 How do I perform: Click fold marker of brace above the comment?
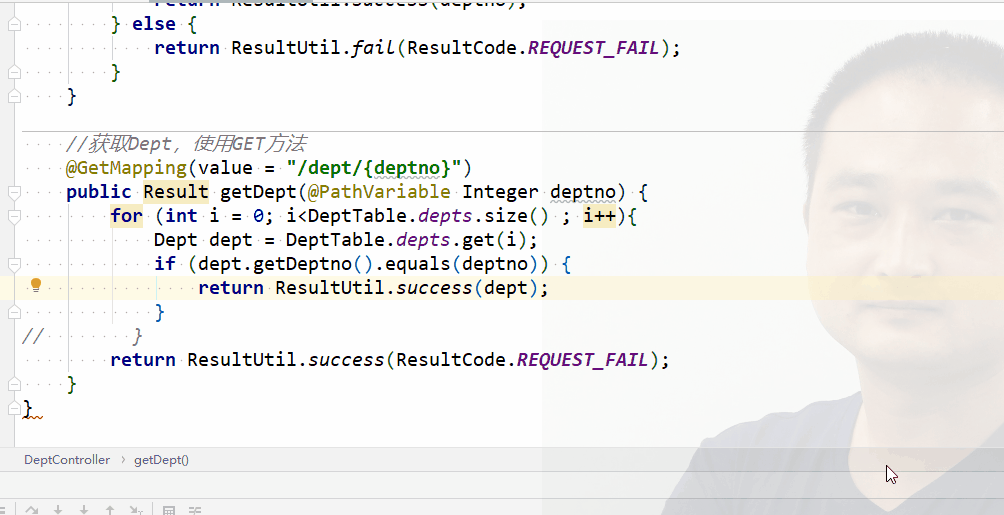click(14, 96)
